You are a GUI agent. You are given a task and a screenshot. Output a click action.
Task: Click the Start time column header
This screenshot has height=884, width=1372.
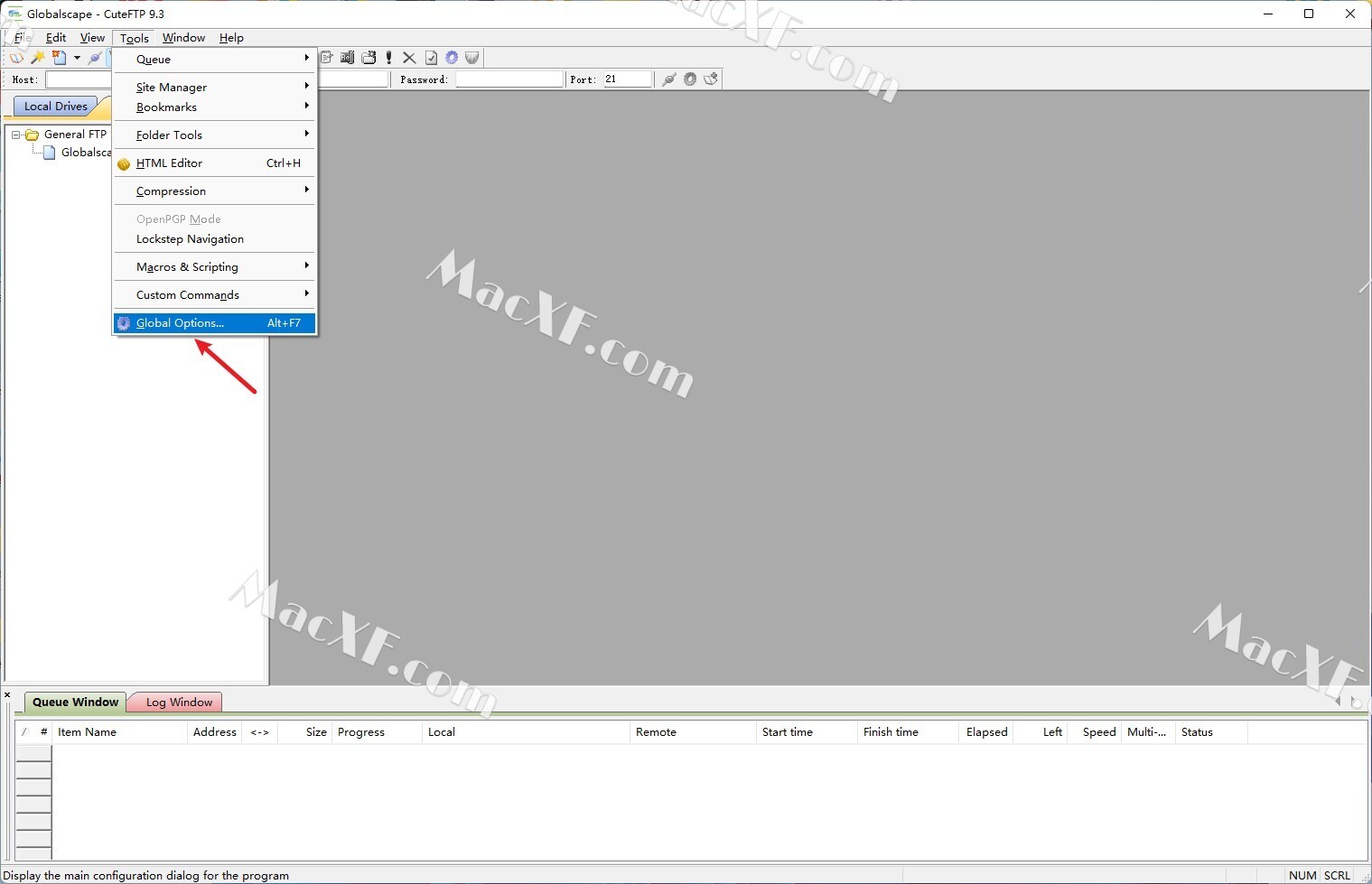click(807, 732)
